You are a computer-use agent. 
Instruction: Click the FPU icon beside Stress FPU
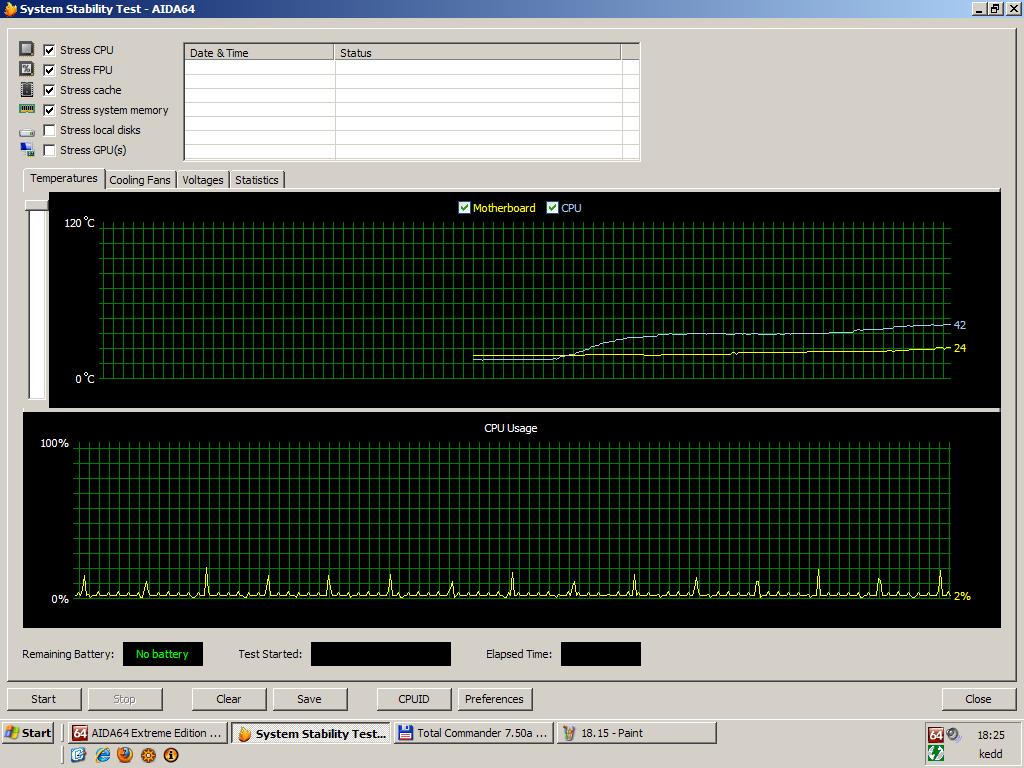point(26,69)
